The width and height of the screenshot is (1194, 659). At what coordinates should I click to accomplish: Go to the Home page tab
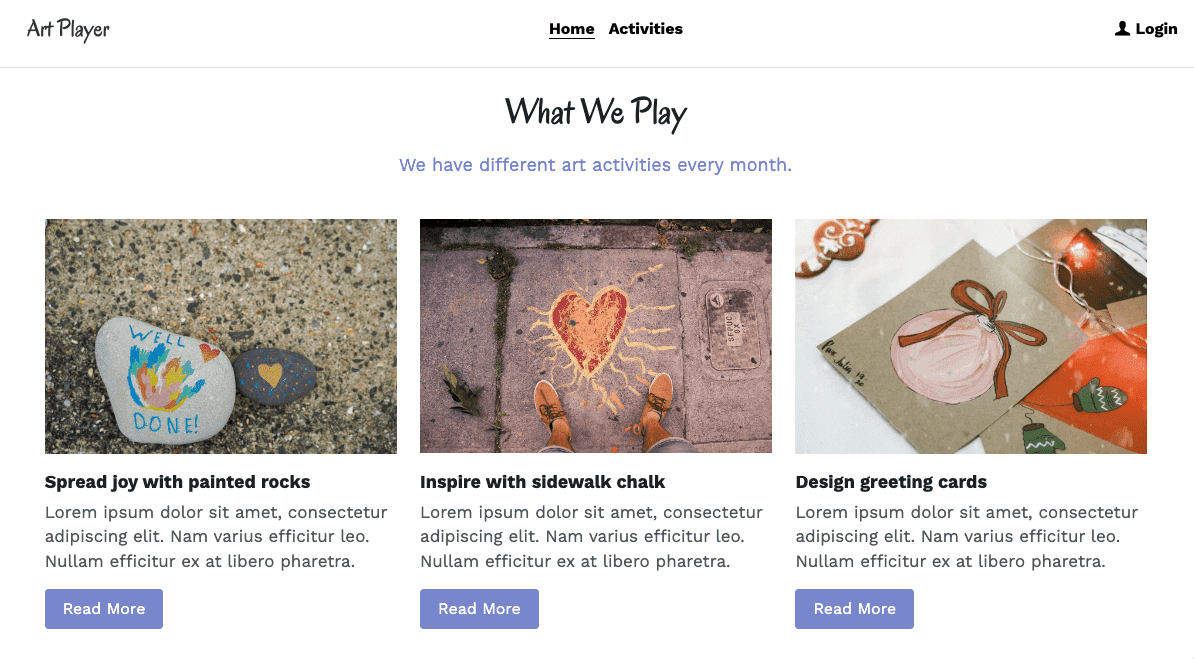(x=571, y=29)
